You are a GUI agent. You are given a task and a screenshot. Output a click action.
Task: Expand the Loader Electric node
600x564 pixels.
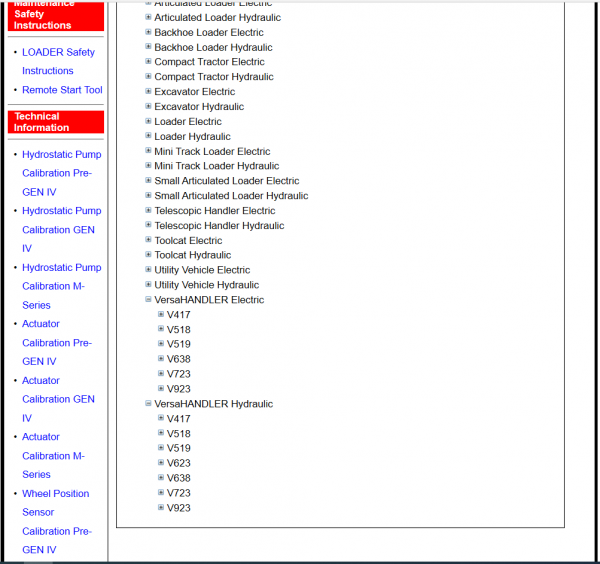[x=148, y=121]
